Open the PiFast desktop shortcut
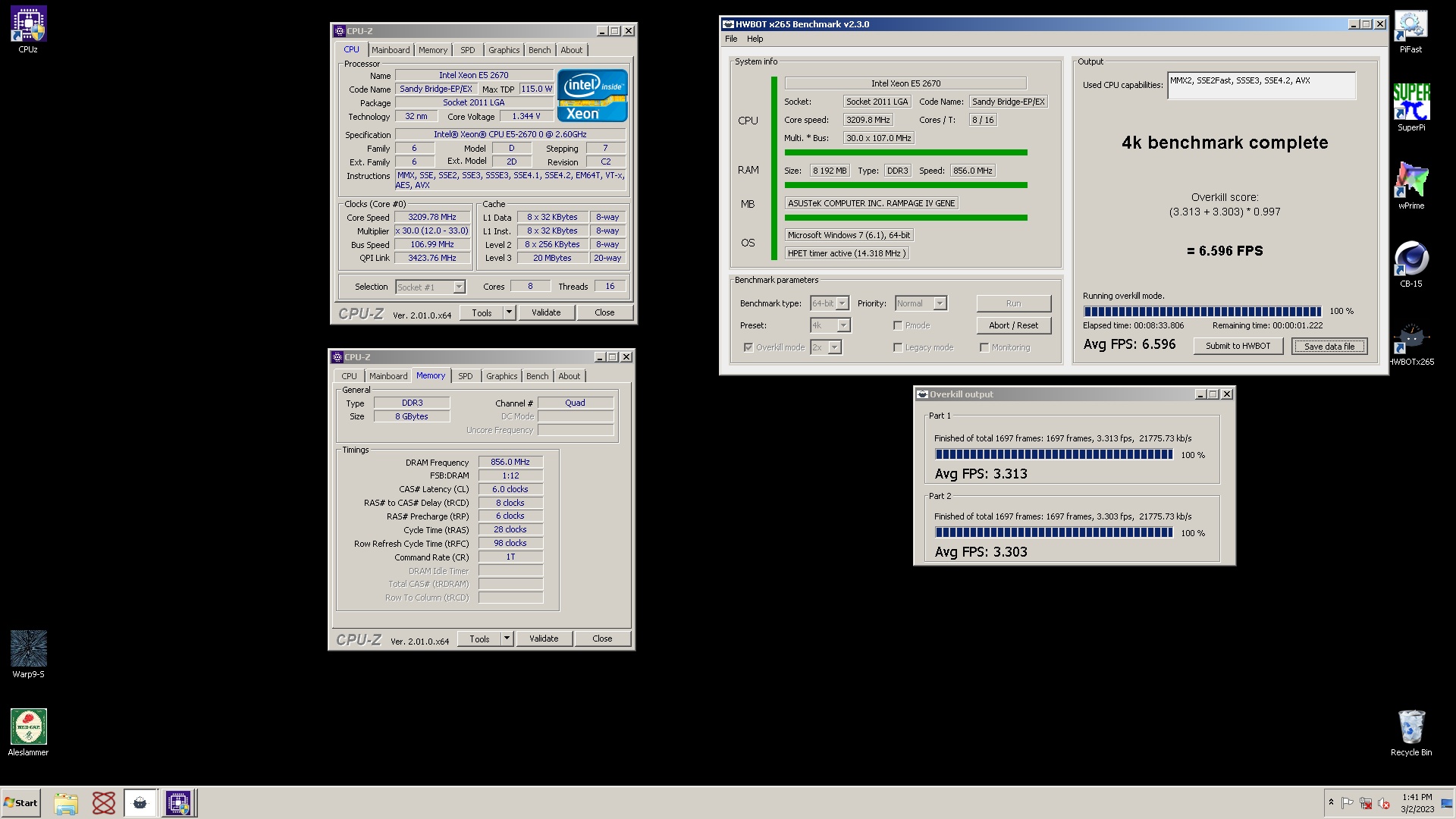 (x=1410, y=30)
